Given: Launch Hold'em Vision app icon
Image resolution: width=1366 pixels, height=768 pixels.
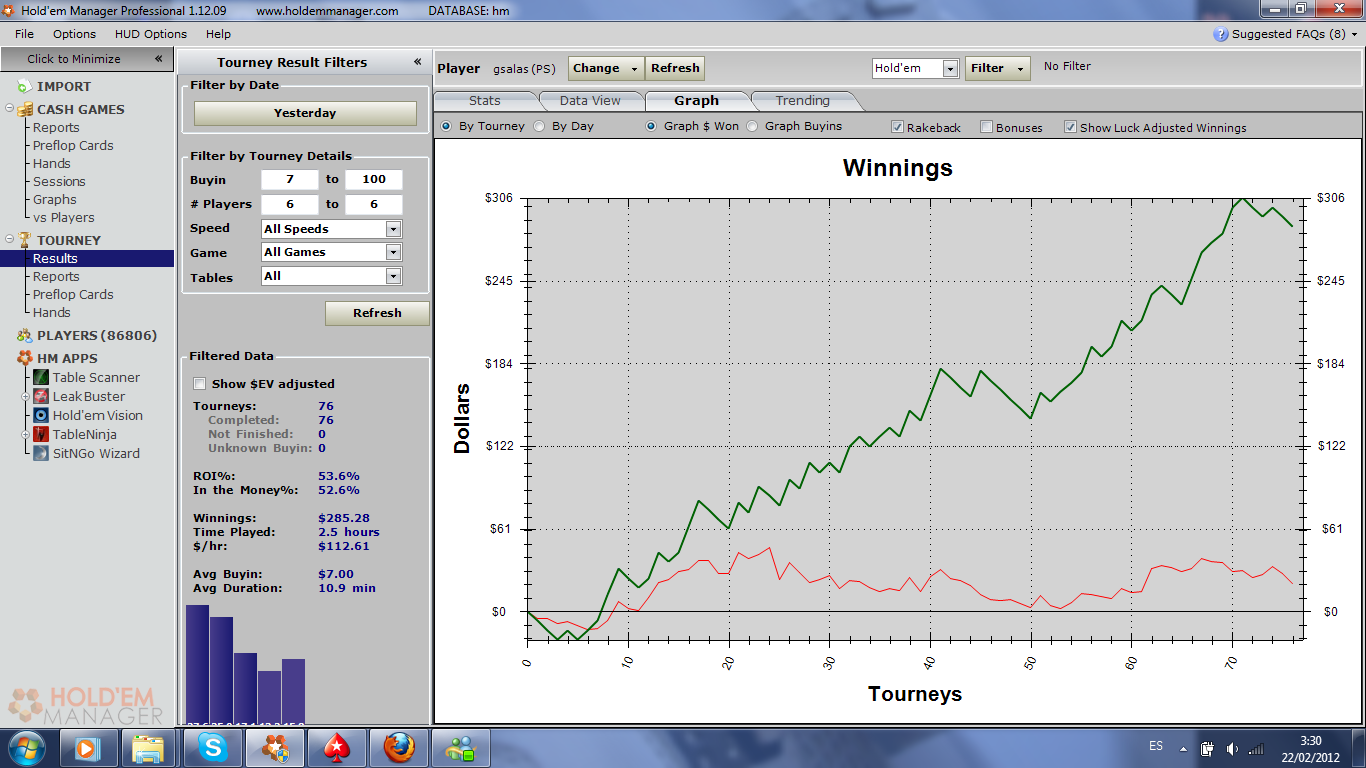Looking at the screenshot, I should pos(41,415).
